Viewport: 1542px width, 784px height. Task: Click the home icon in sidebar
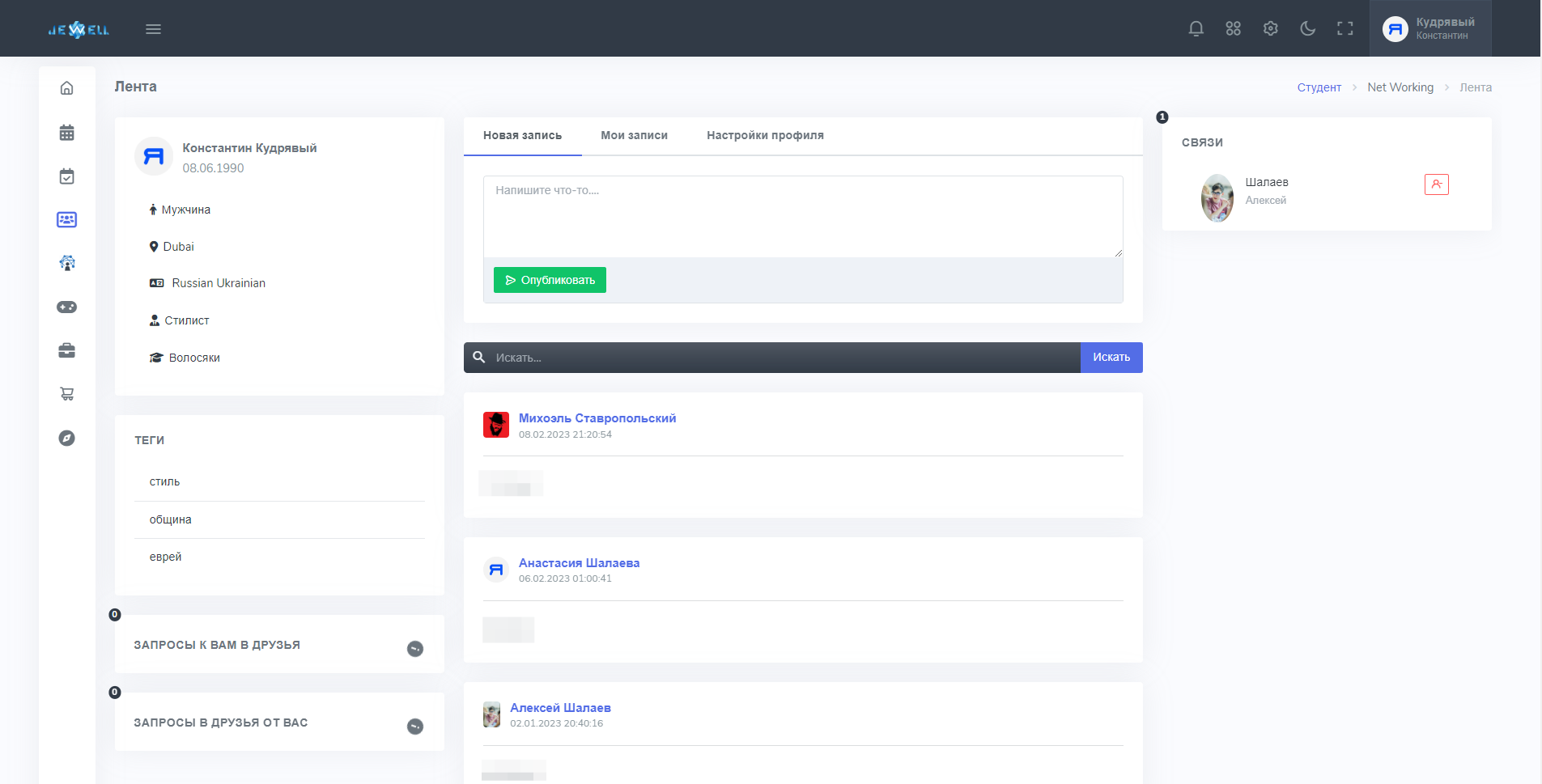67,88
